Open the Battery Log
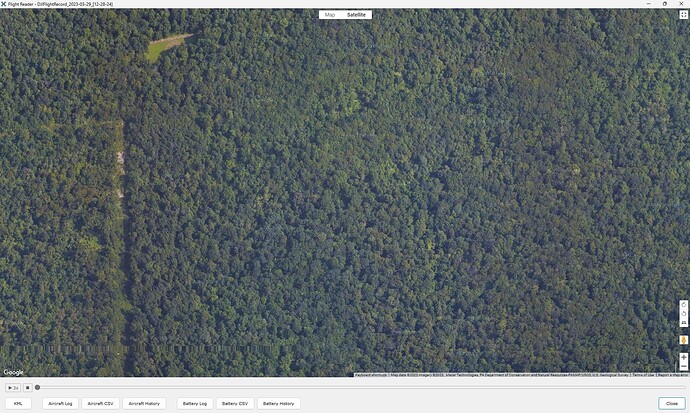Image resolution: width=690 pixels, height=413 pixels. coord(194,403)
